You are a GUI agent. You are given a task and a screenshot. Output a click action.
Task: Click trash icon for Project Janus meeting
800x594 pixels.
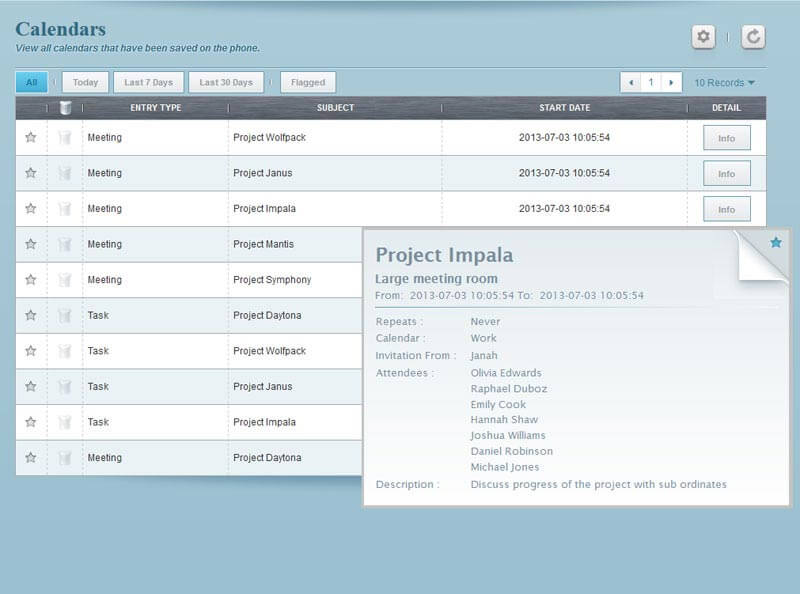click(65, 174)
